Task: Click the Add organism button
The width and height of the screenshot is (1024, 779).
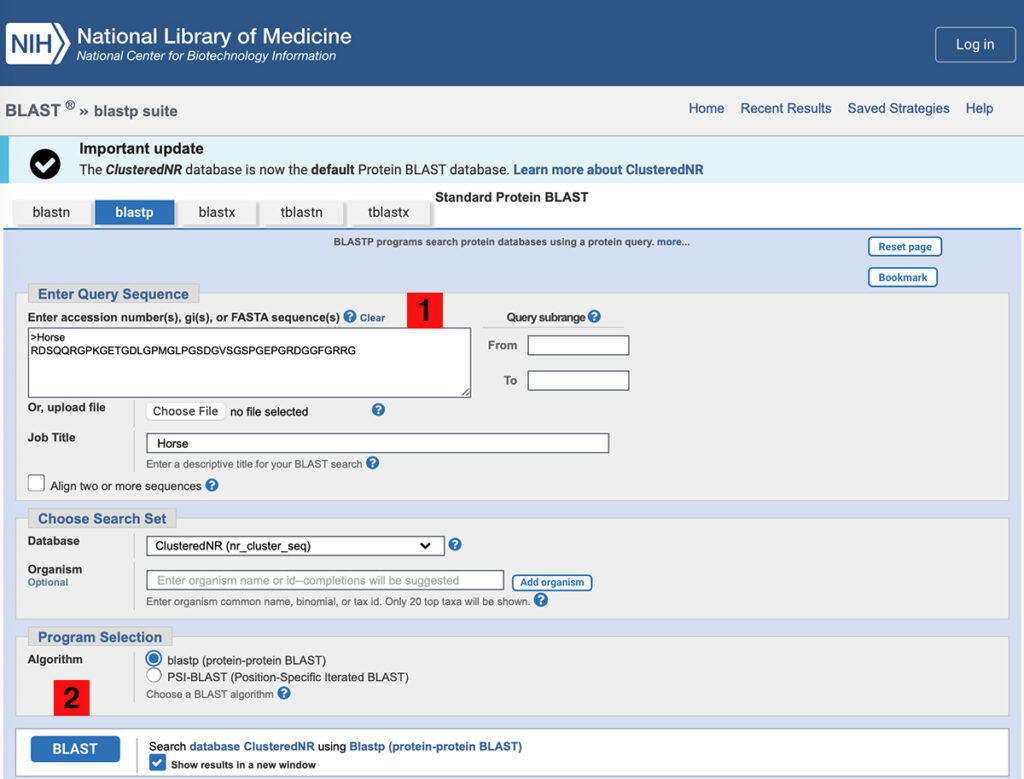Action: pyautogui.click(x=552, y=582)
